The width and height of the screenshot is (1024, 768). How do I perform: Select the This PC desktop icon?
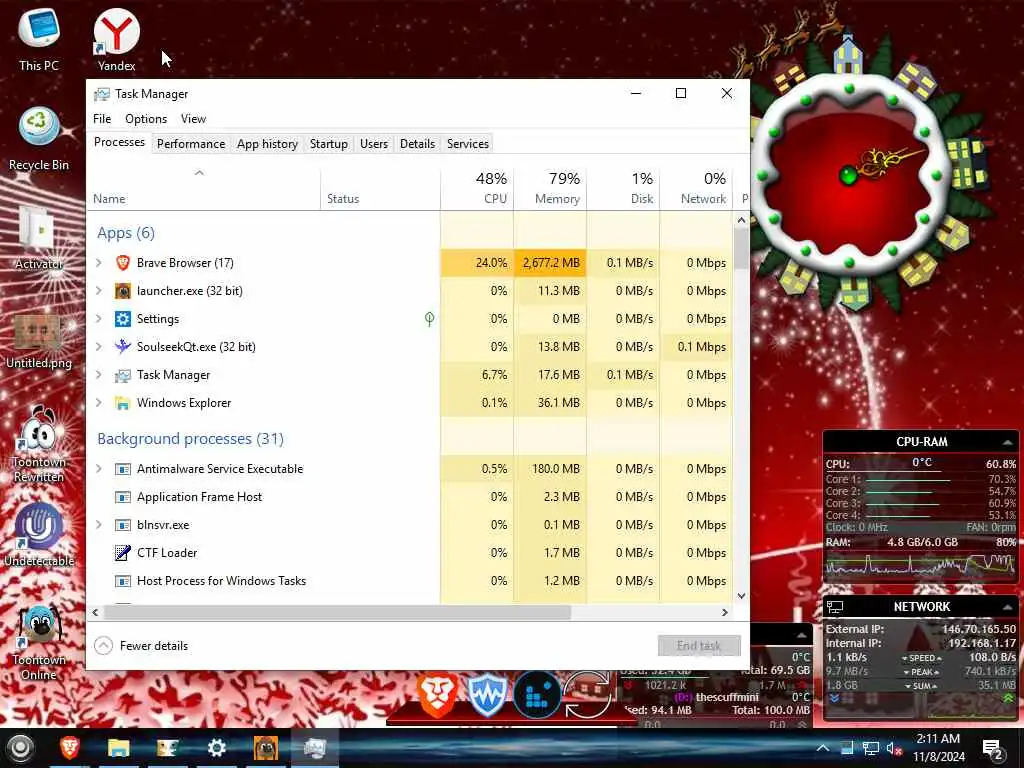[x=39, y=39]
